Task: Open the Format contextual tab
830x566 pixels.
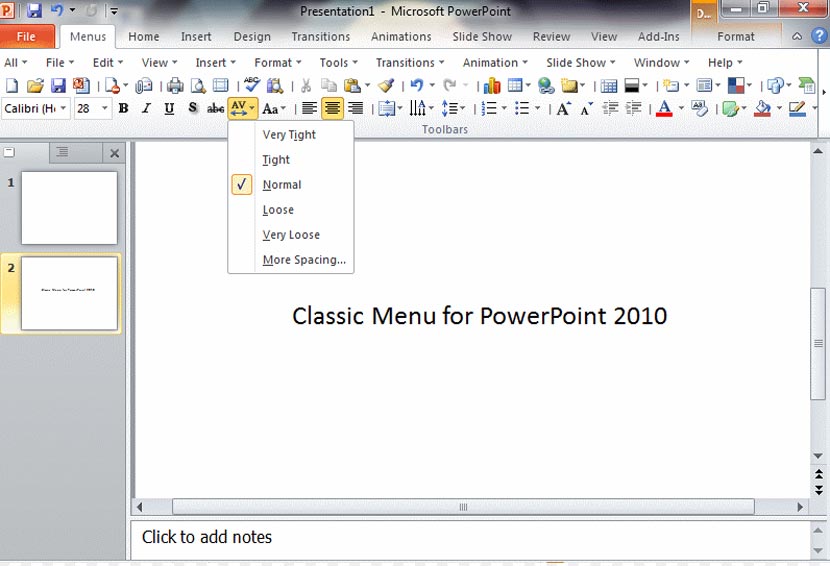Action: pyautogui.click(x=735, y=37)
